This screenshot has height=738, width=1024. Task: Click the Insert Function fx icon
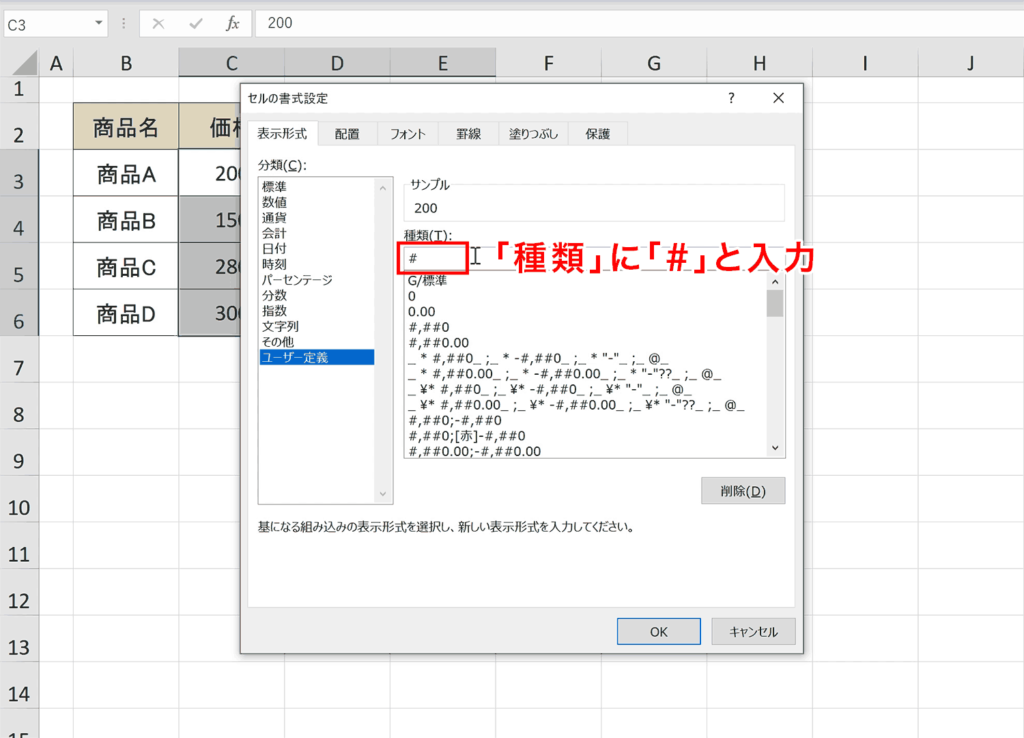click(232, 23)
